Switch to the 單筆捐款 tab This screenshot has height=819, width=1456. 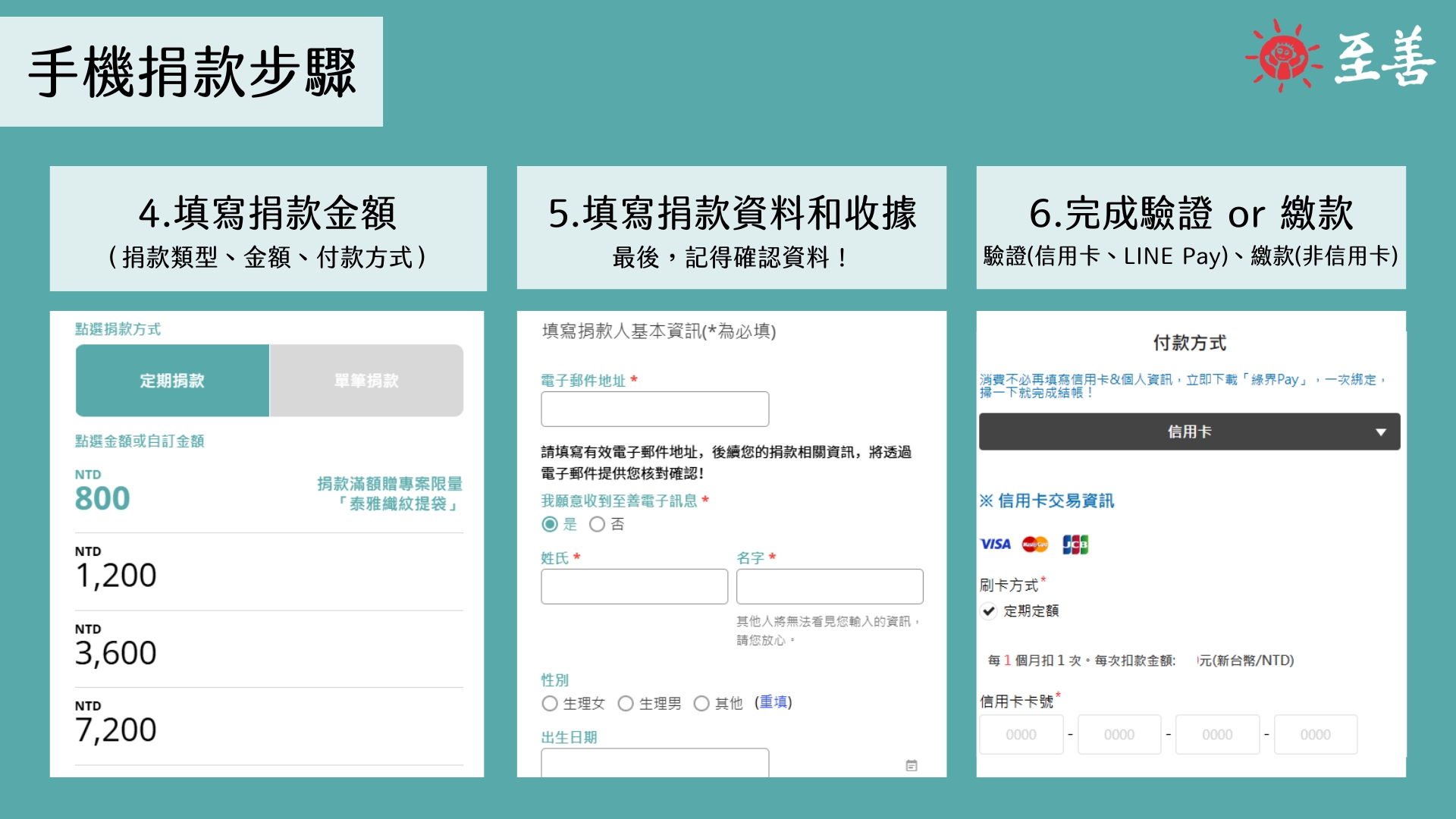pyautogui.click(x=366, y=381)
